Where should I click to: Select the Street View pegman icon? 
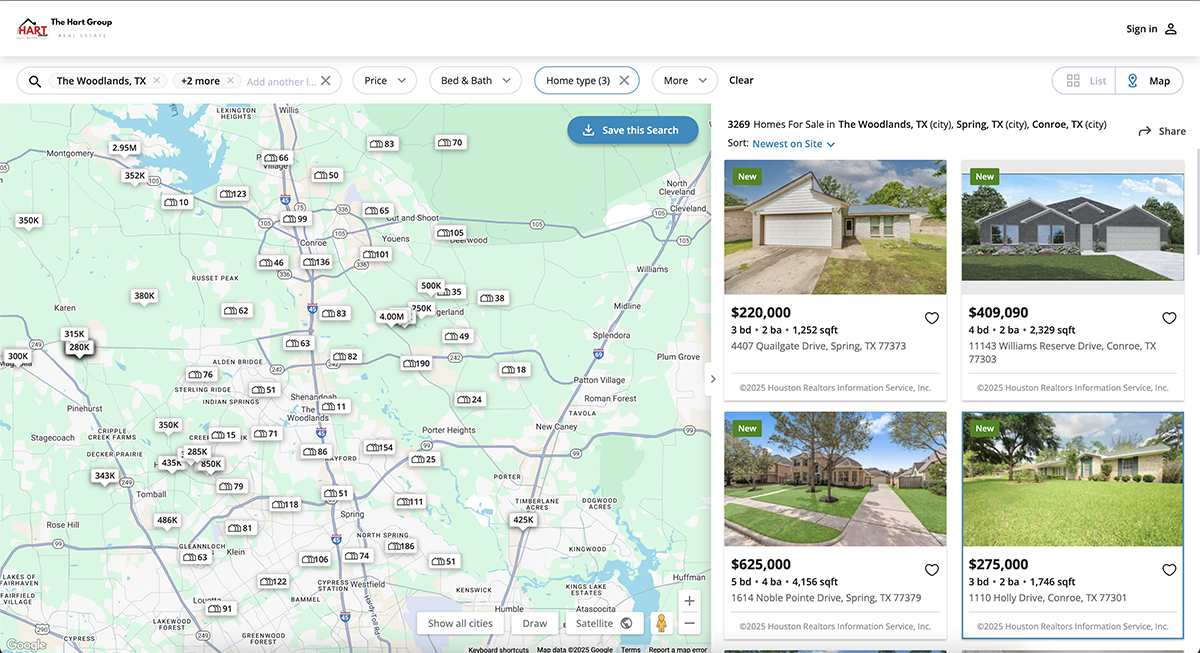[661, 623]
